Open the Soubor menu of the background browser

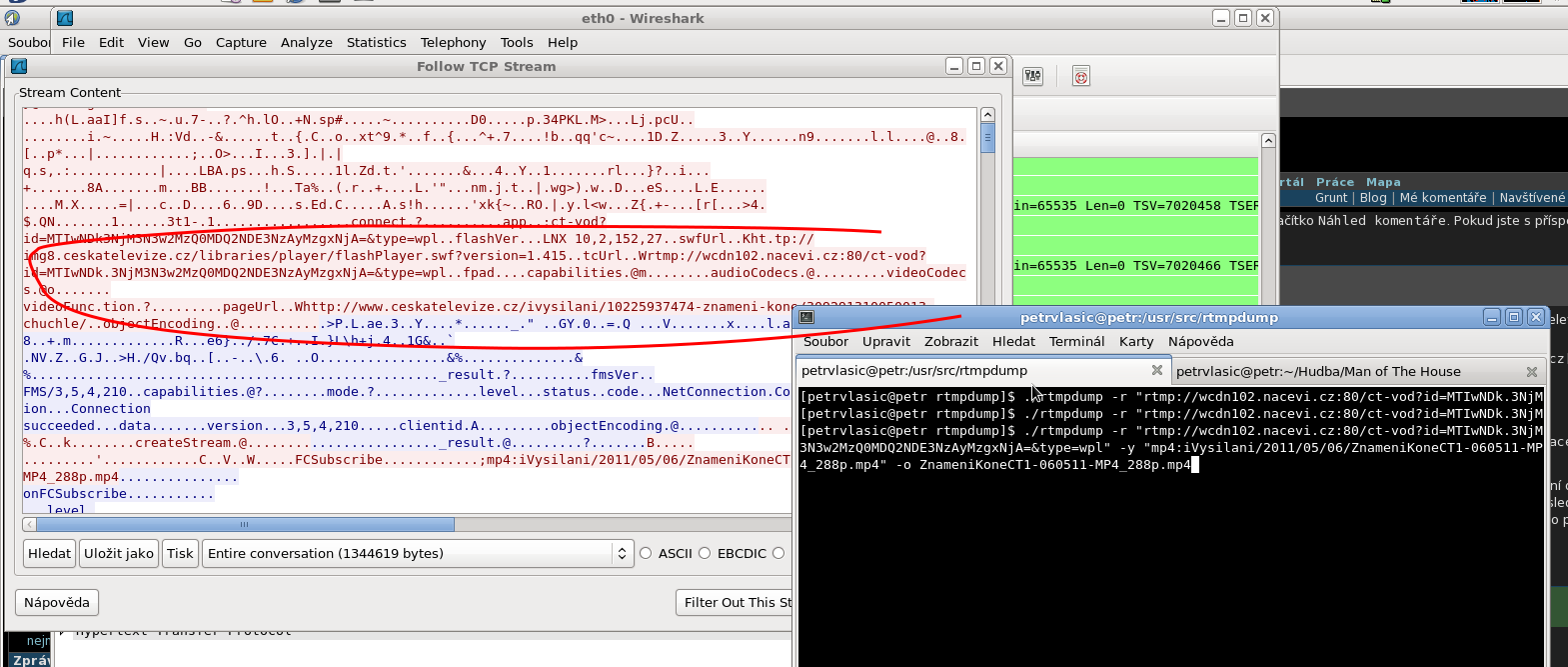pos(29,42)
